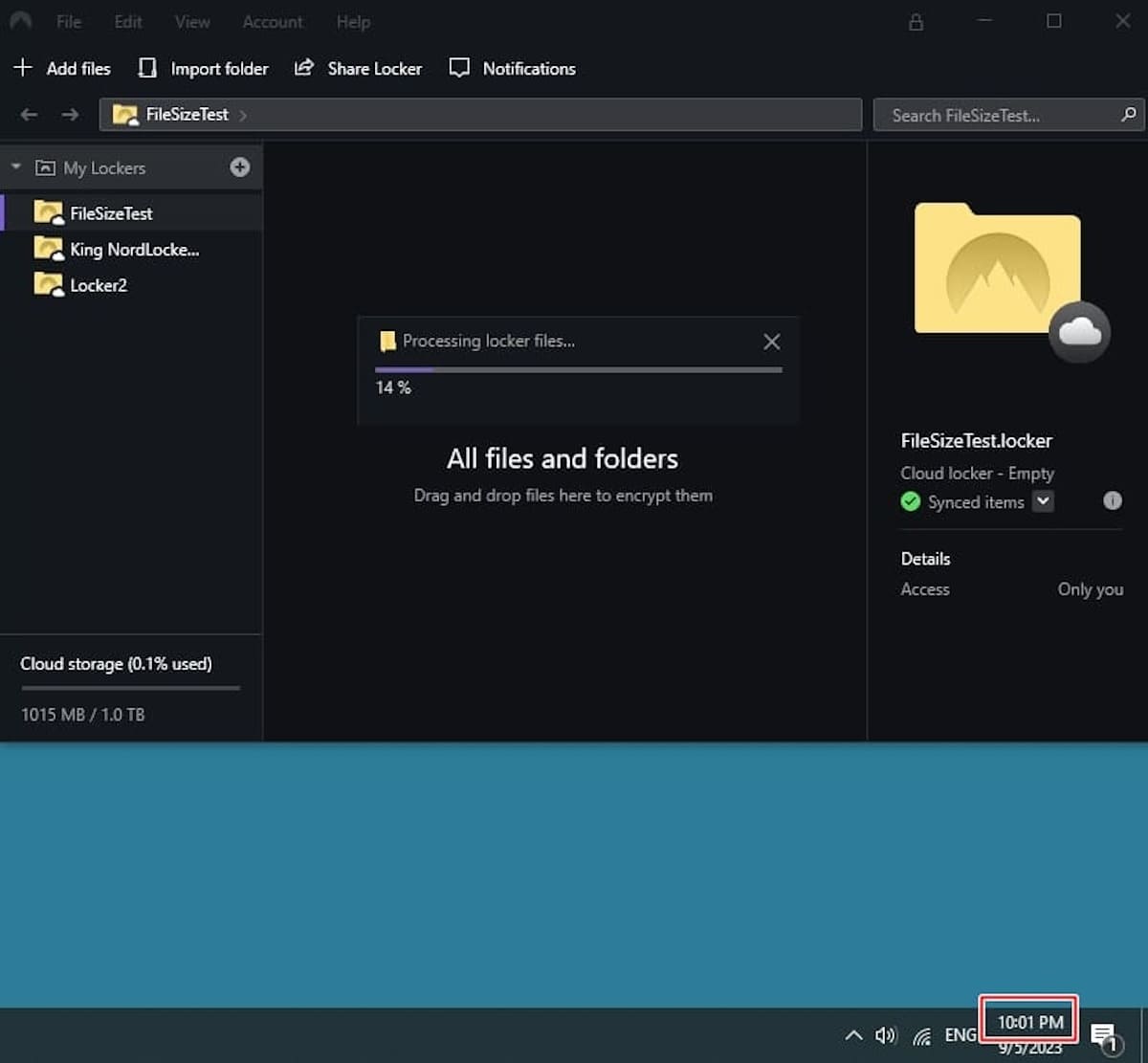The height and width of the screenshot is (1063, 1148).
Task: Click Cloud locker - Empty text
Action: (x=978, y=473)
